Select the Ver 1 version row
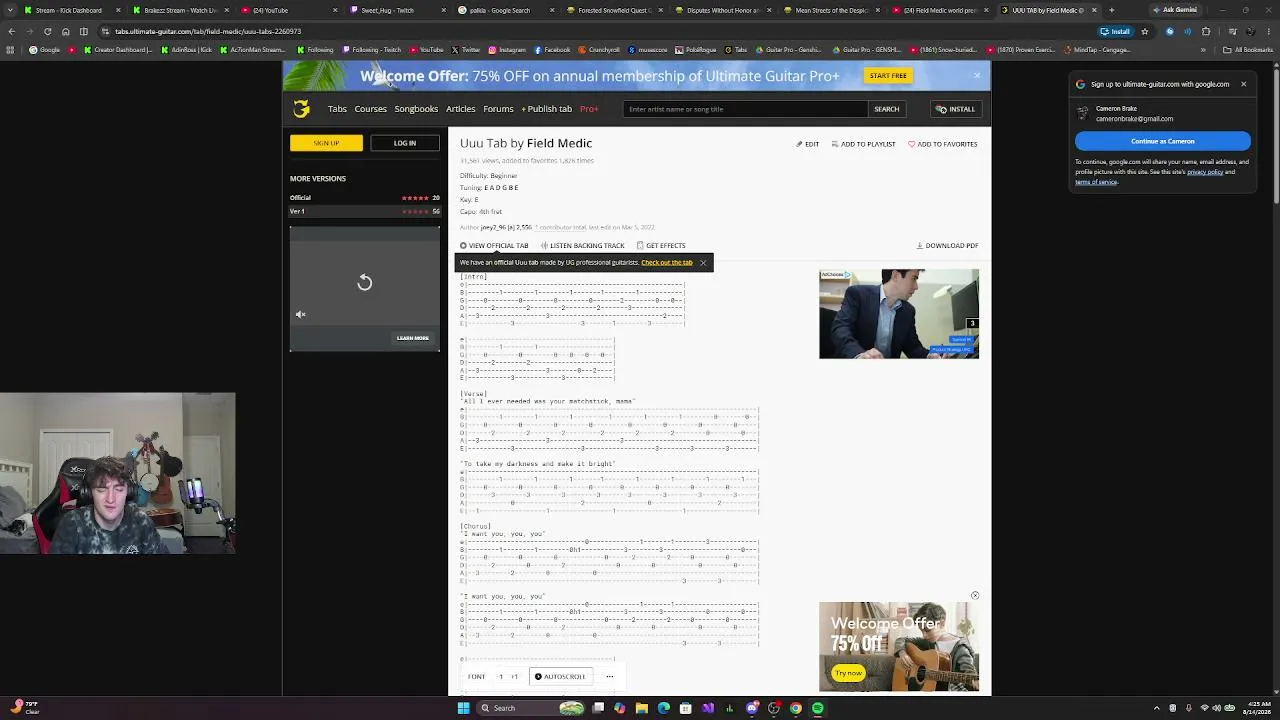 click(365, 211)
